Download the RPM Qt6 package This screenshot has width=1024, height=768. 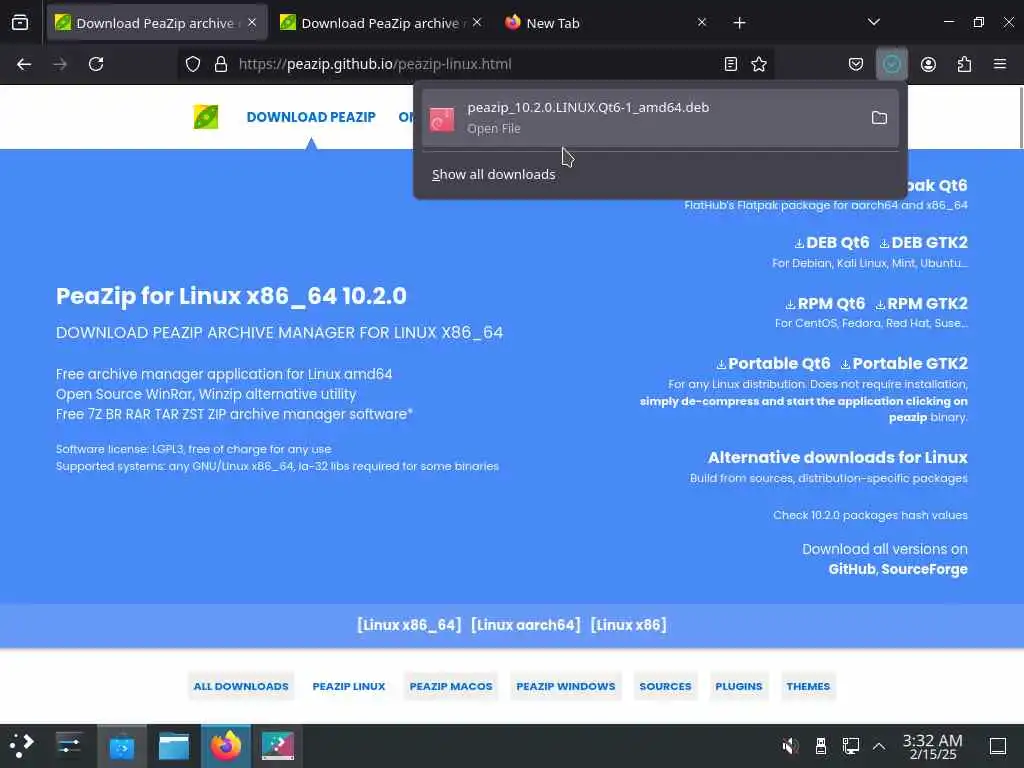coord(825,303)
